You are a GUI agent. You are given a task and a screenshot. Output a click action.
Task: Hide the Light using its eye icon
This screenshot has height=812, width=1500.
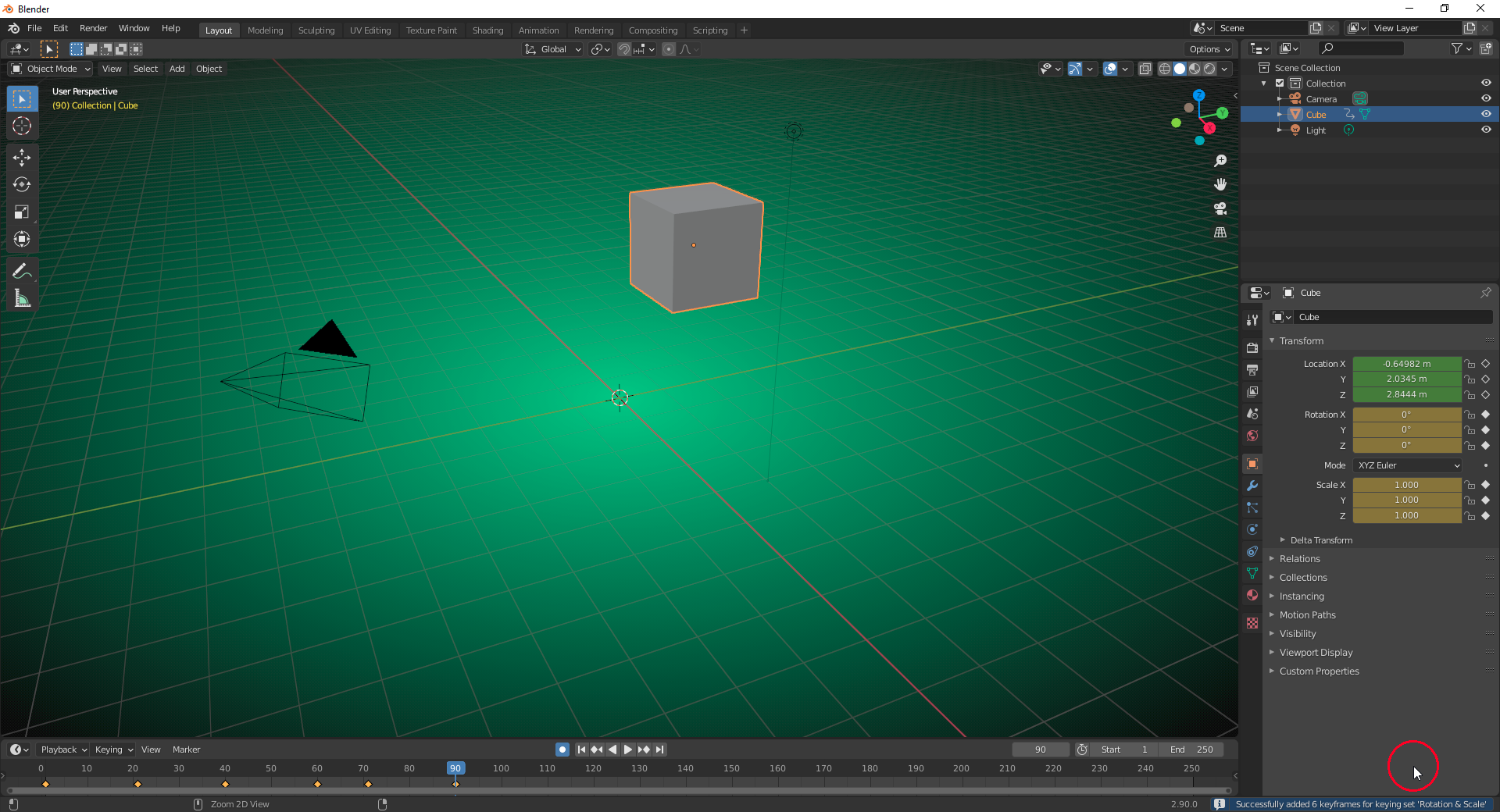click(x=1486, y=130)
